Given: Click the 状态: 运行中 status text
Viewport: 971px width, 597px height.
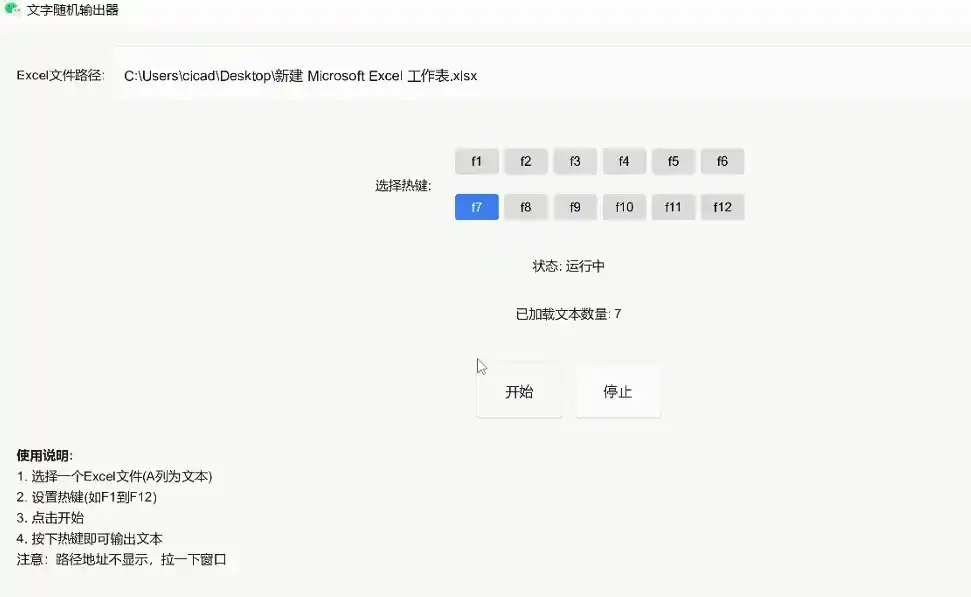Looking at the screenshot, I should (x=568, y=266).
